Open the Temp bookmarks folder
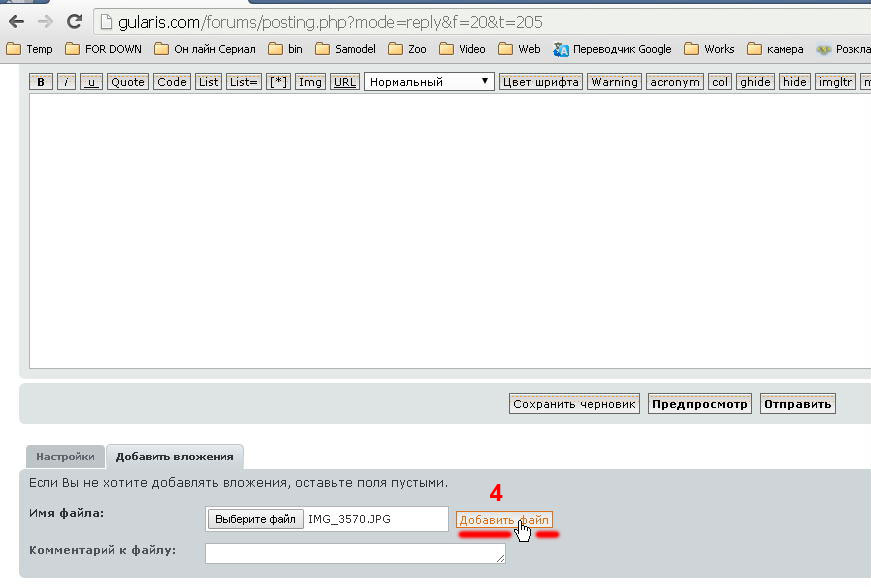The width and height of the screenshot is (871, 587). (30, 49)
